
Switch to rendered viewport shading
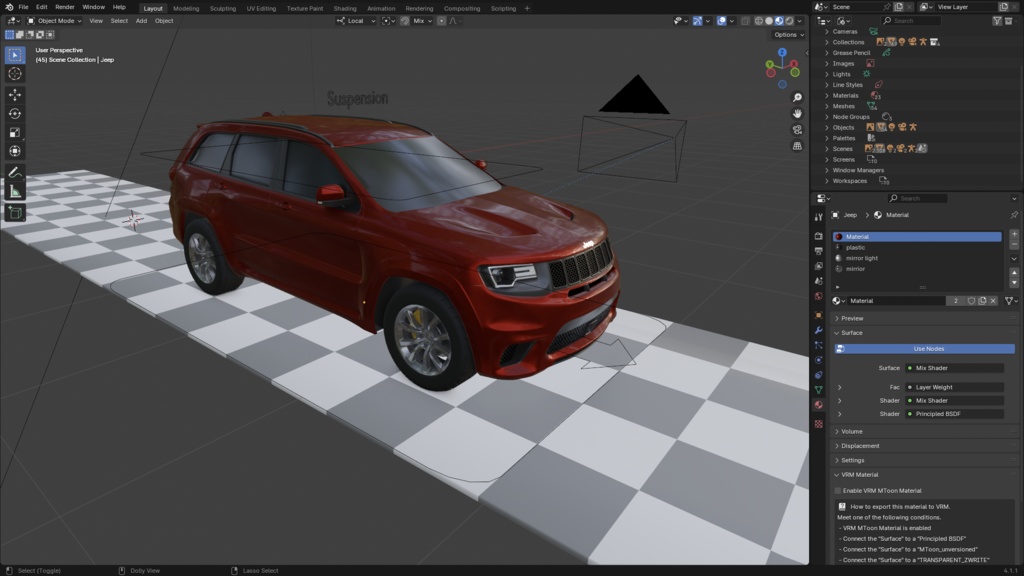pos(789,21)
